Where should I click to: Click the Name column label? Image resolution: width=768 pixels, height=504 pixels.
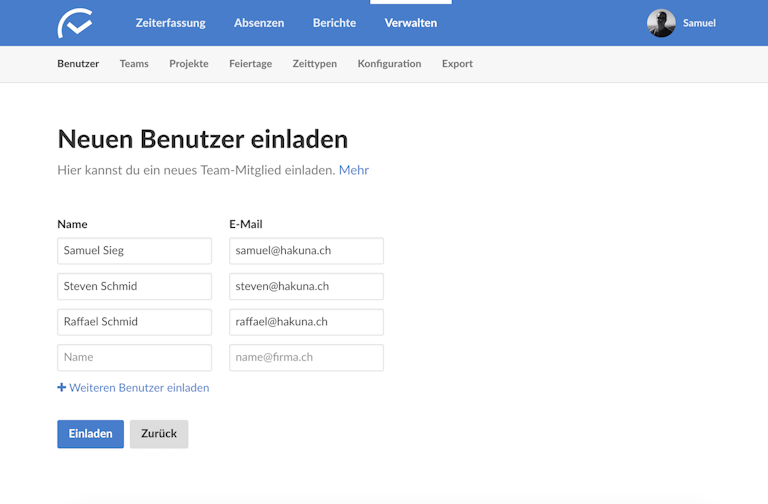[x=72, y=224]
